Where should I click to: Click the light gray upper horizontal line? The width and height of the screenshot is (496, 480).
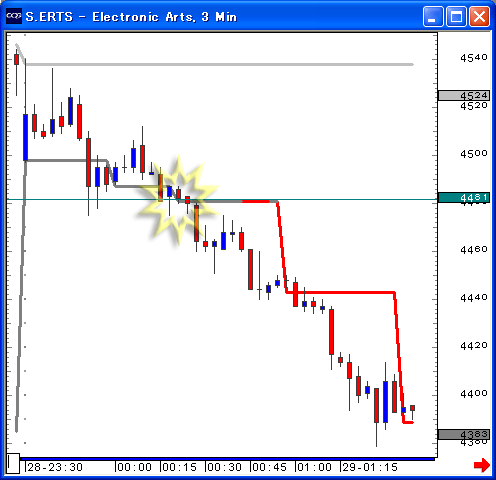tap(220, 64)
